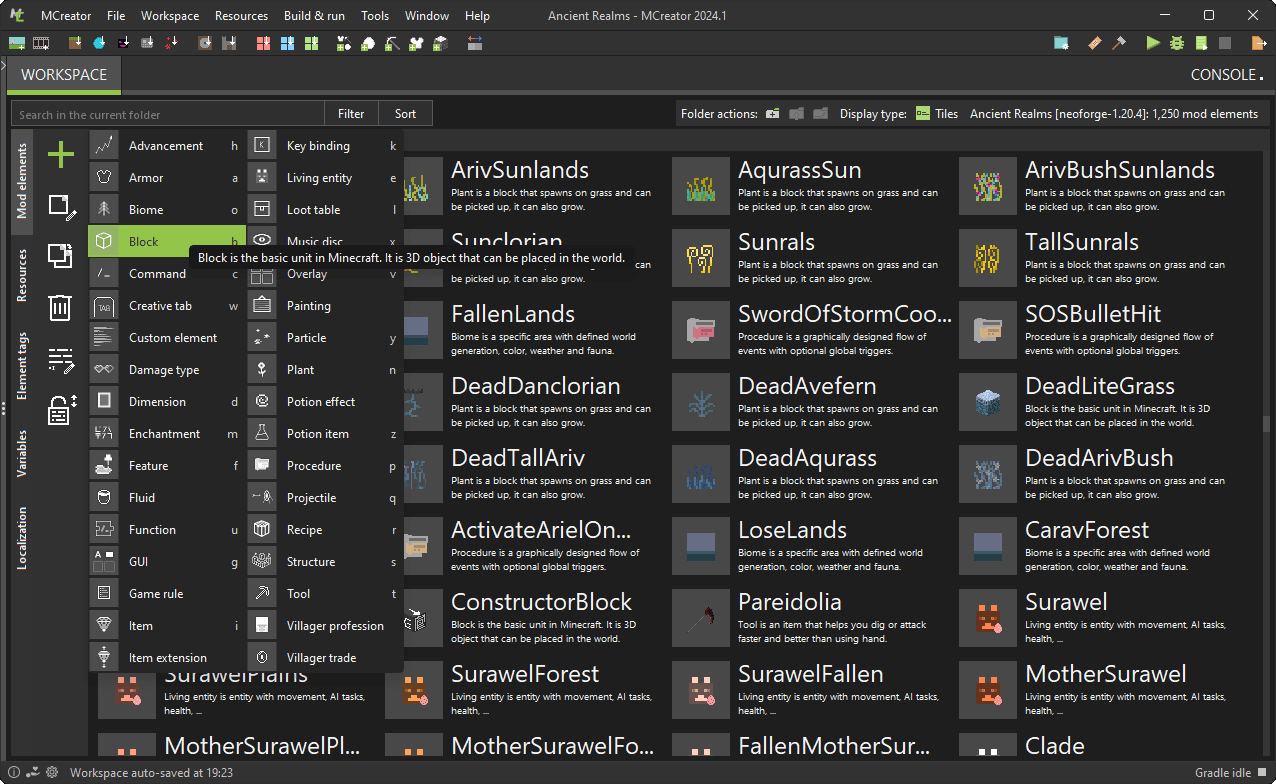
Task: Open the File menu
Action: coord(116,15)
